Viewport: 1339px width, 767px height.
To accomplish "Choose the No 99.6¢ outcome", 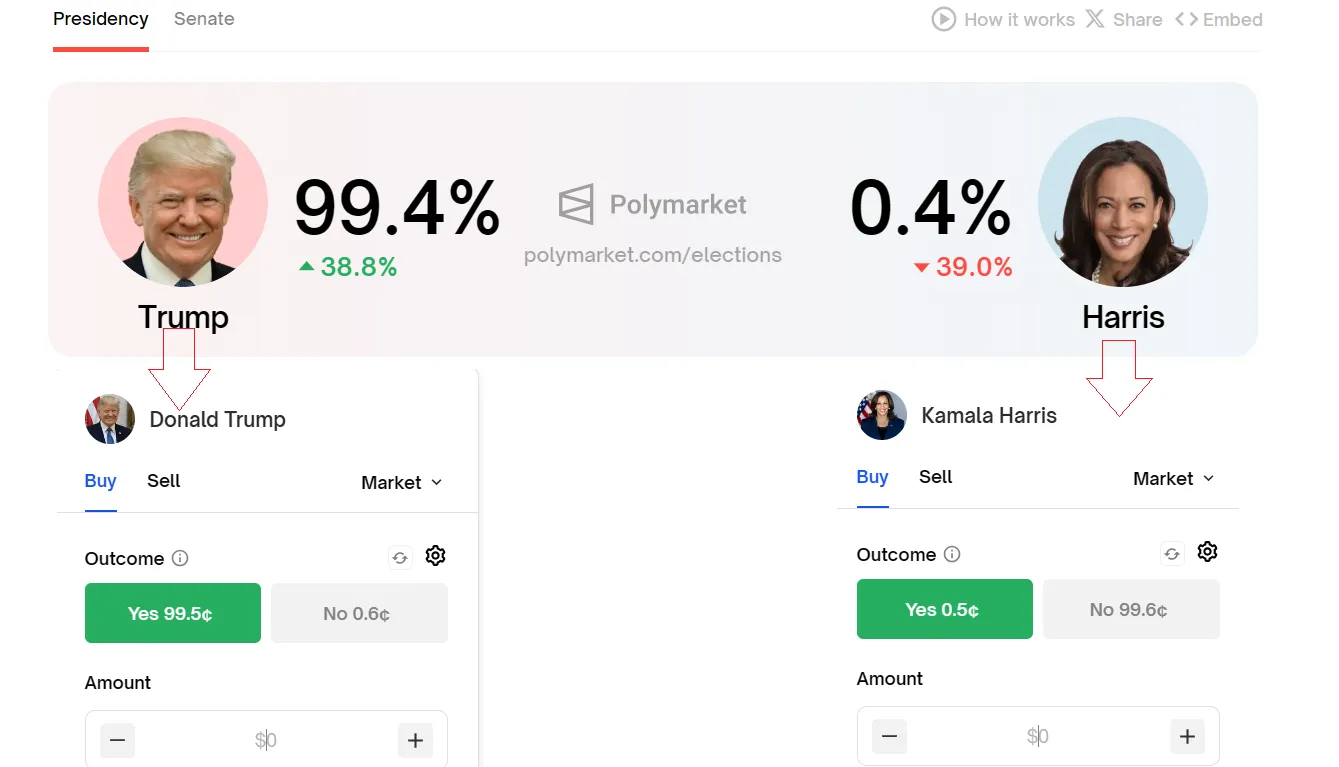I will (x=1131, y=609).
